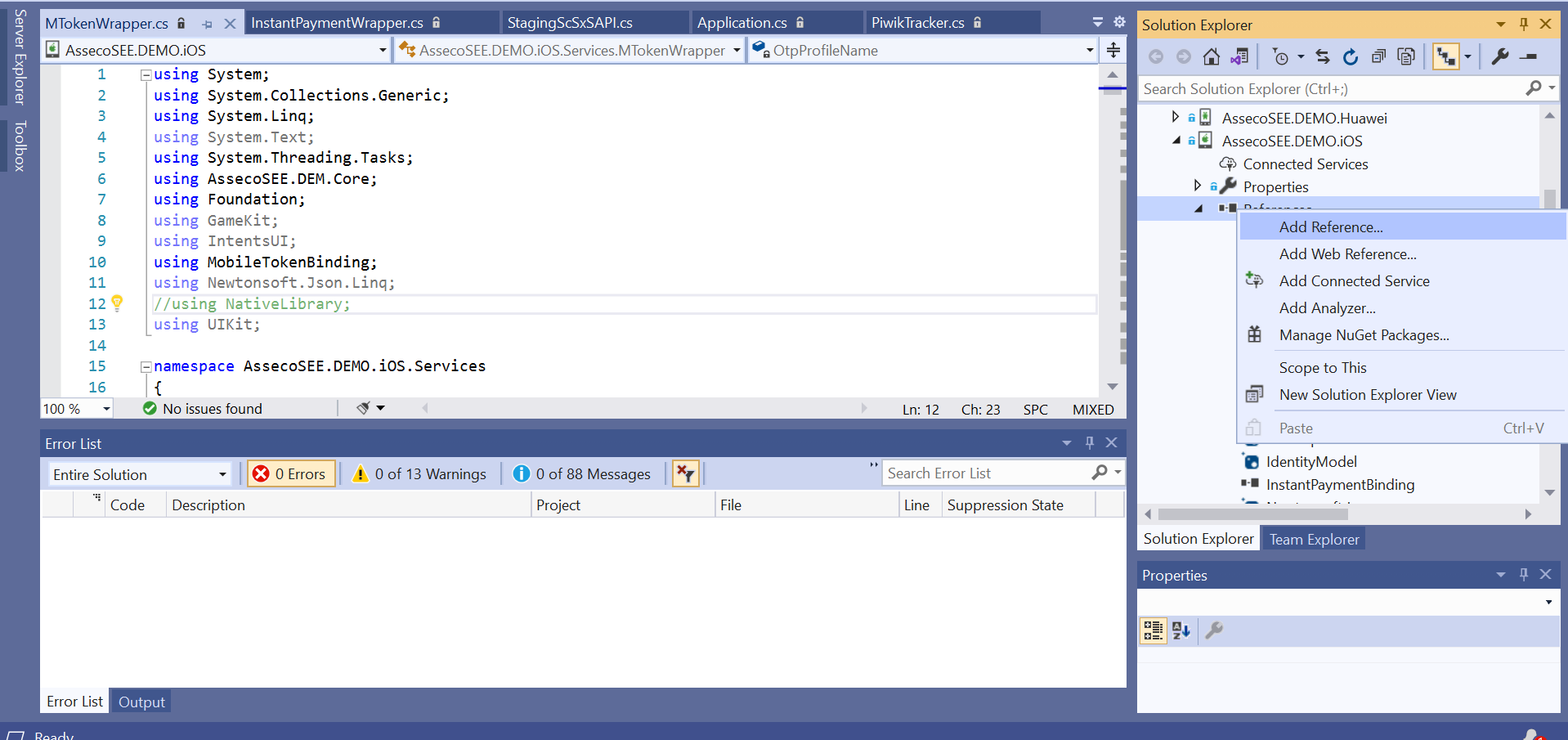Switch between solutions and folder views icon

point(1239,56)
